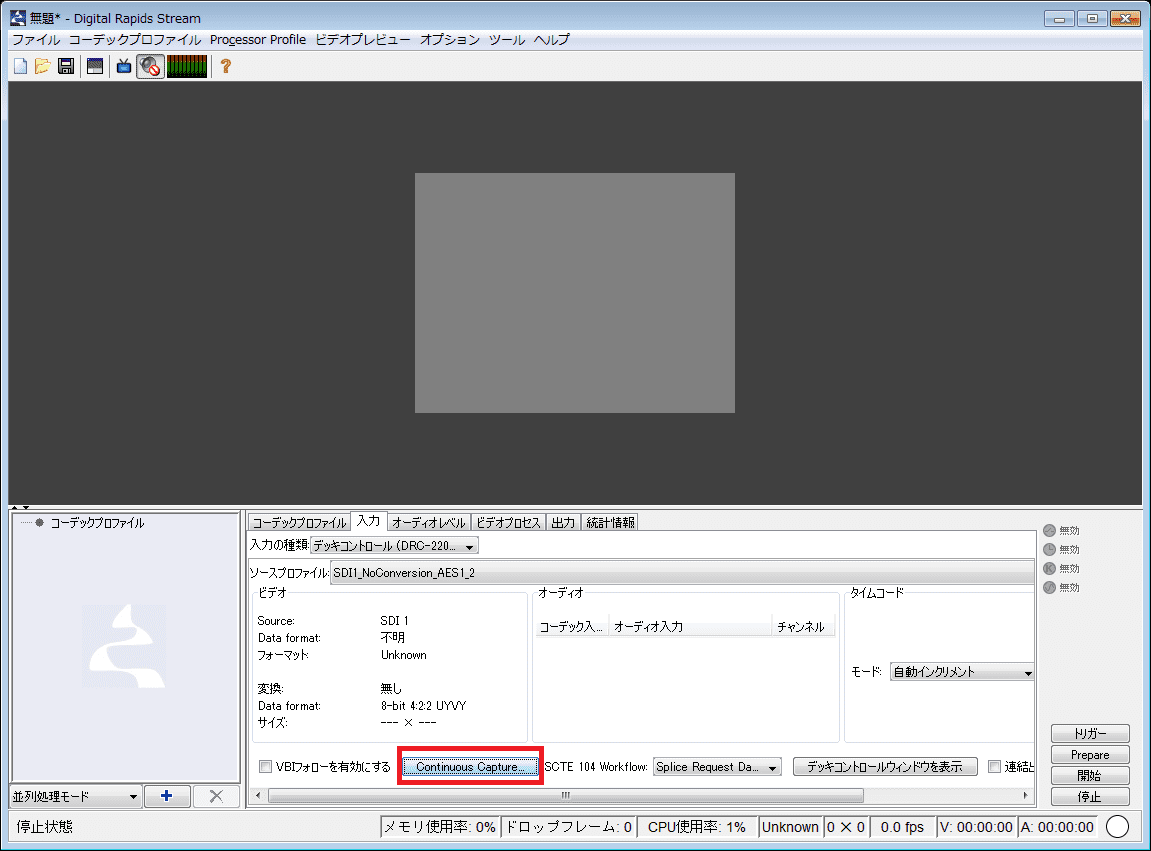The image size is (1151, 851).
Task: Open the 並列処理モード dropdown
Action: [x=76, y=796]
